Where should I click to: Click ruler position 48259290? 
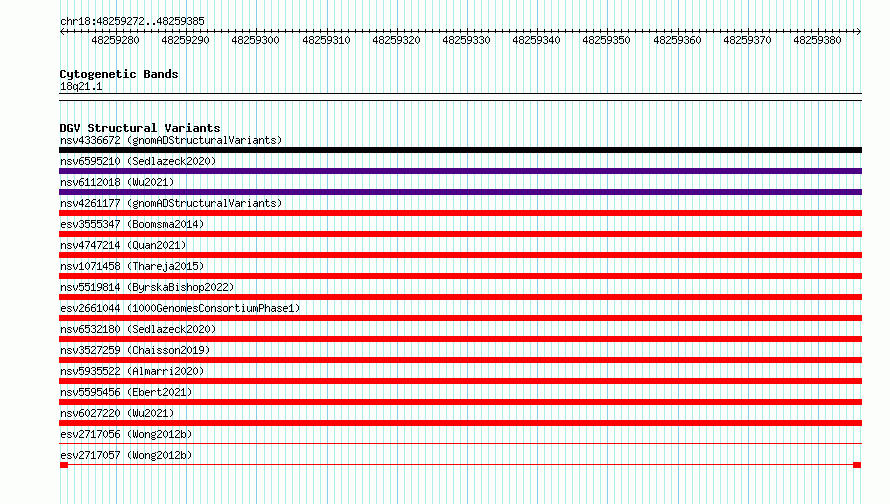point(185,40)
